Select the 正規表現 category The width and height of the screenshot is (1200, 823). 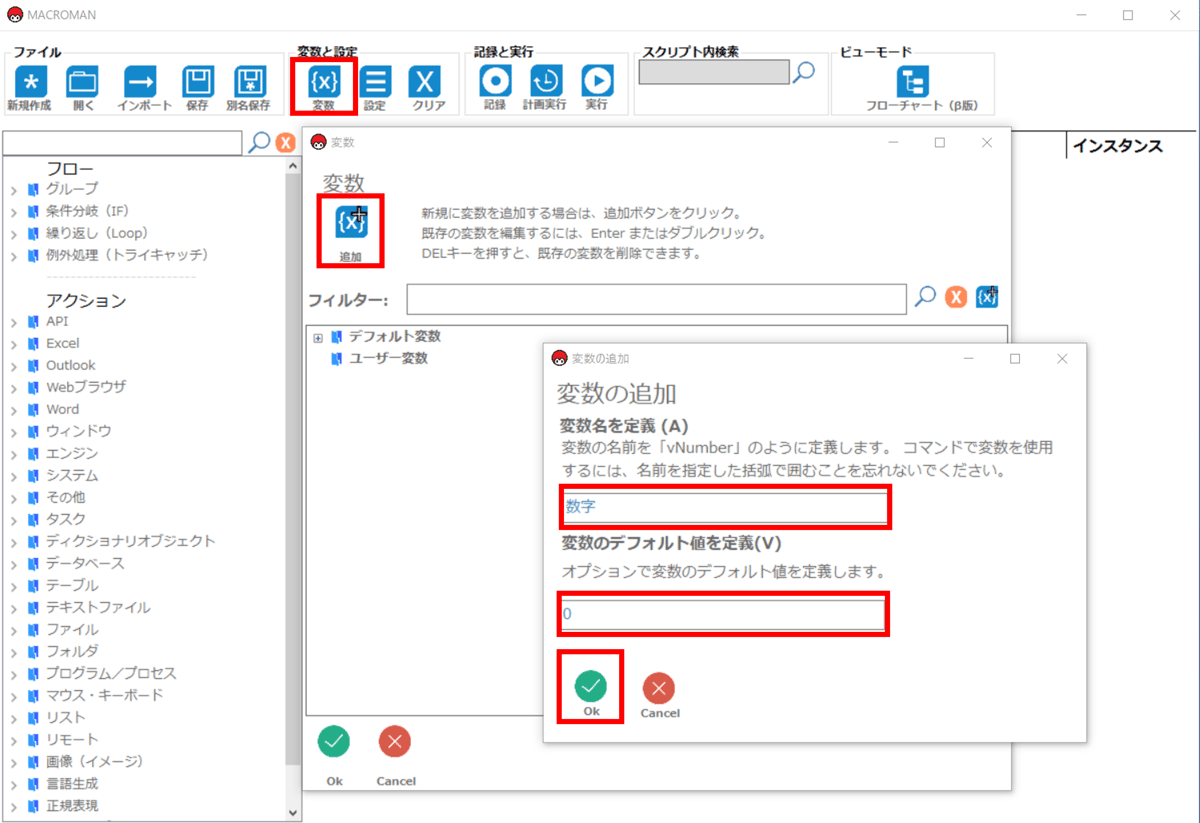pyautogui.click(x=72, y=805)
